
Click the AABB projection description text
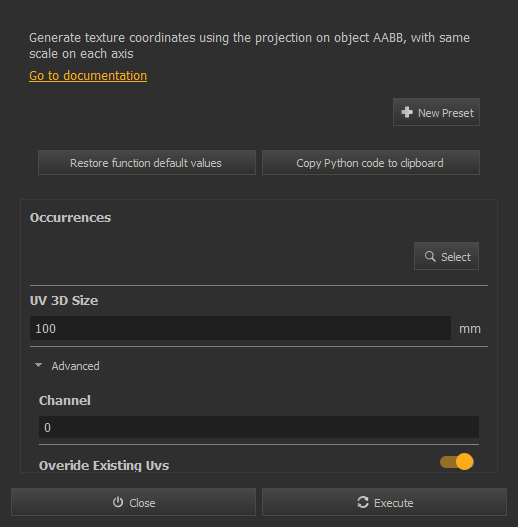[x=249, y=45]
